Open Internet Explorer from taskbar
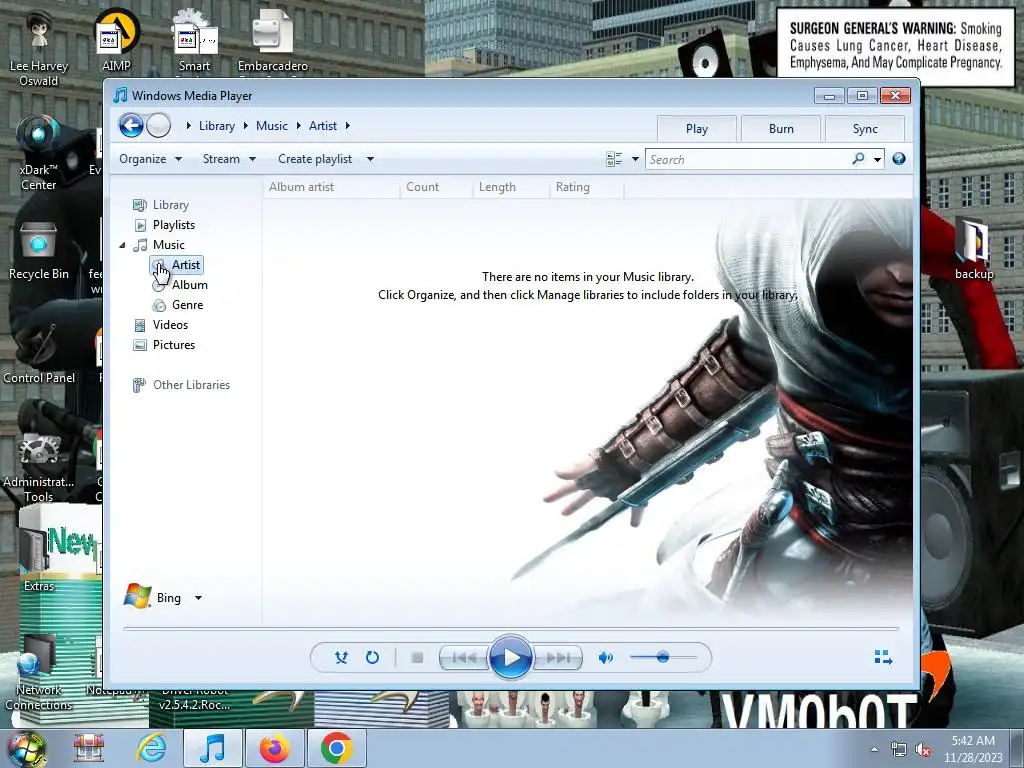Viewport: 1024px width, 768px height. coord(152,748)
